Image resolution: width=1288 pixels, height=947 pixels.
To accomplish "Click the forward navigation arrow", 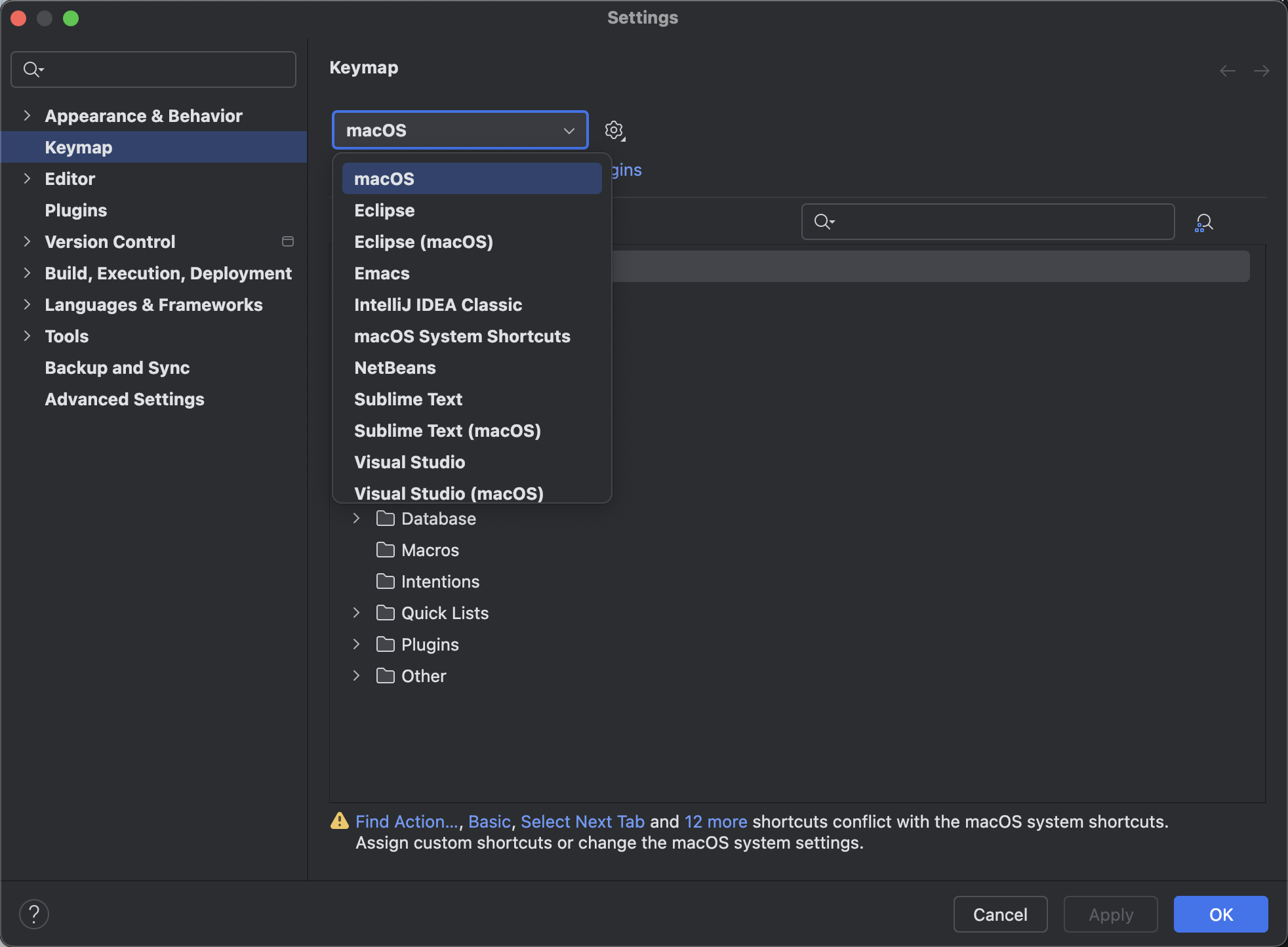I will (x=1261, y=71).
